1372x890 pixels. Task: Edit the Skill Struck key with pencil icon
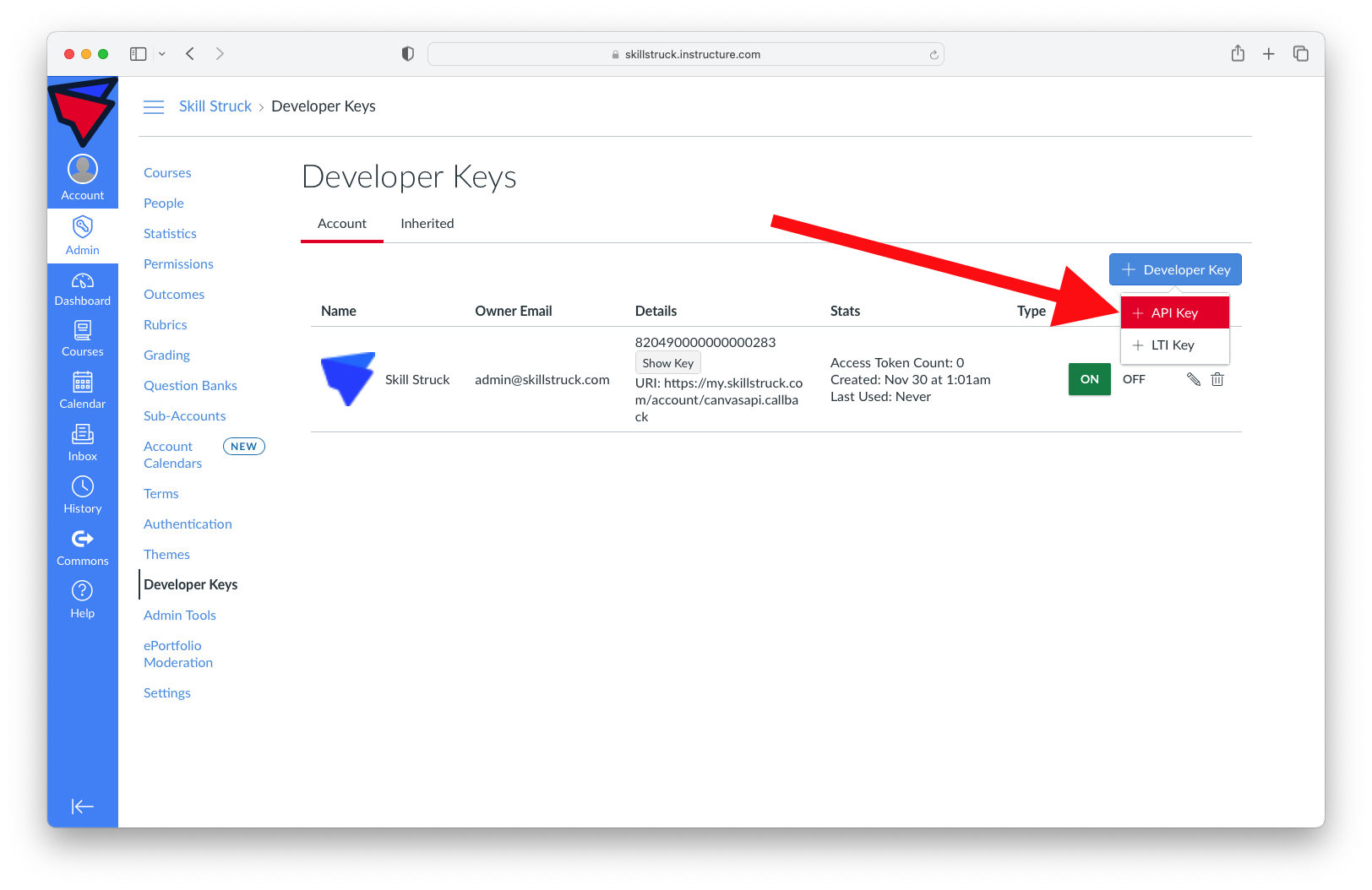click(1194, 379)
